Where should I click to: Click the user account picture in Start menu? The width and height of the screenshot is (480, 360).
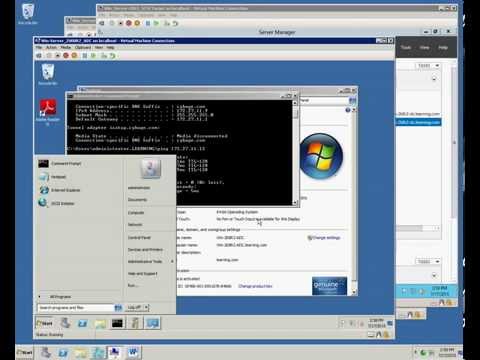[150, 168]
